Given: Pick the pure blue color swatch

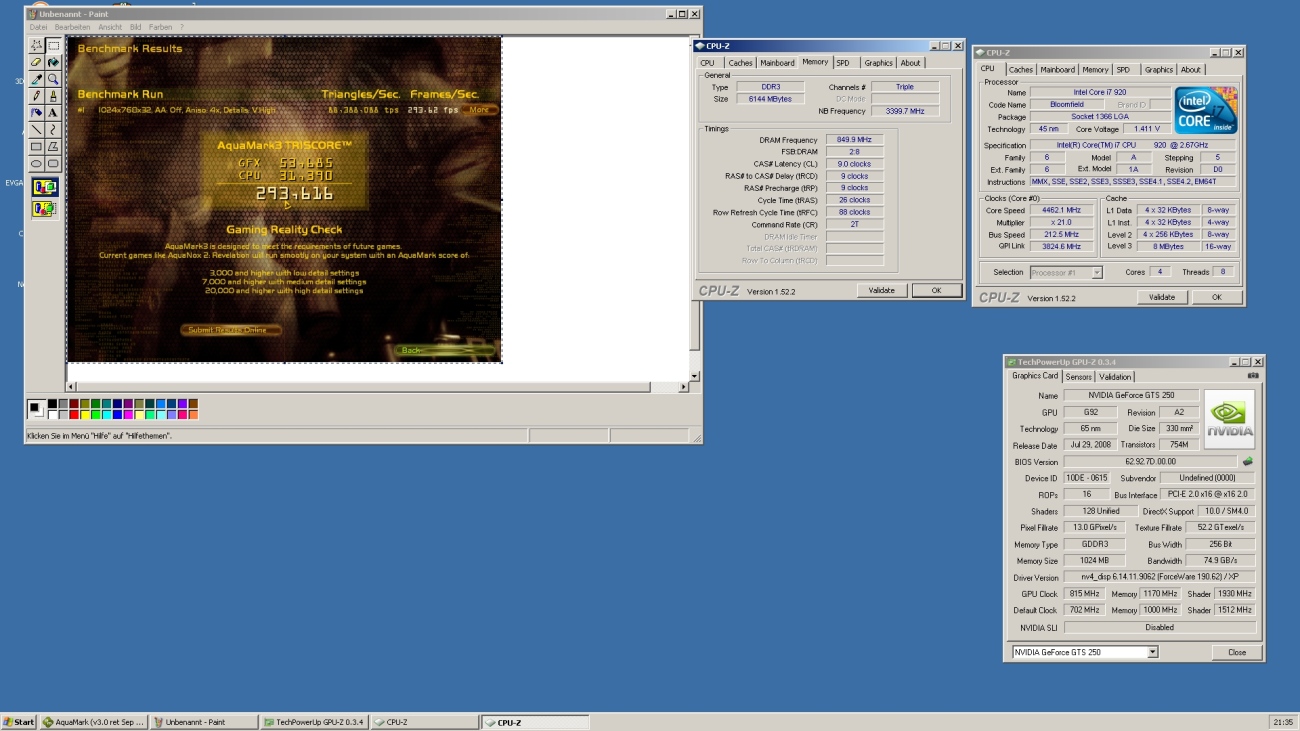Looking at the screenshot, I should pos(118,414).
